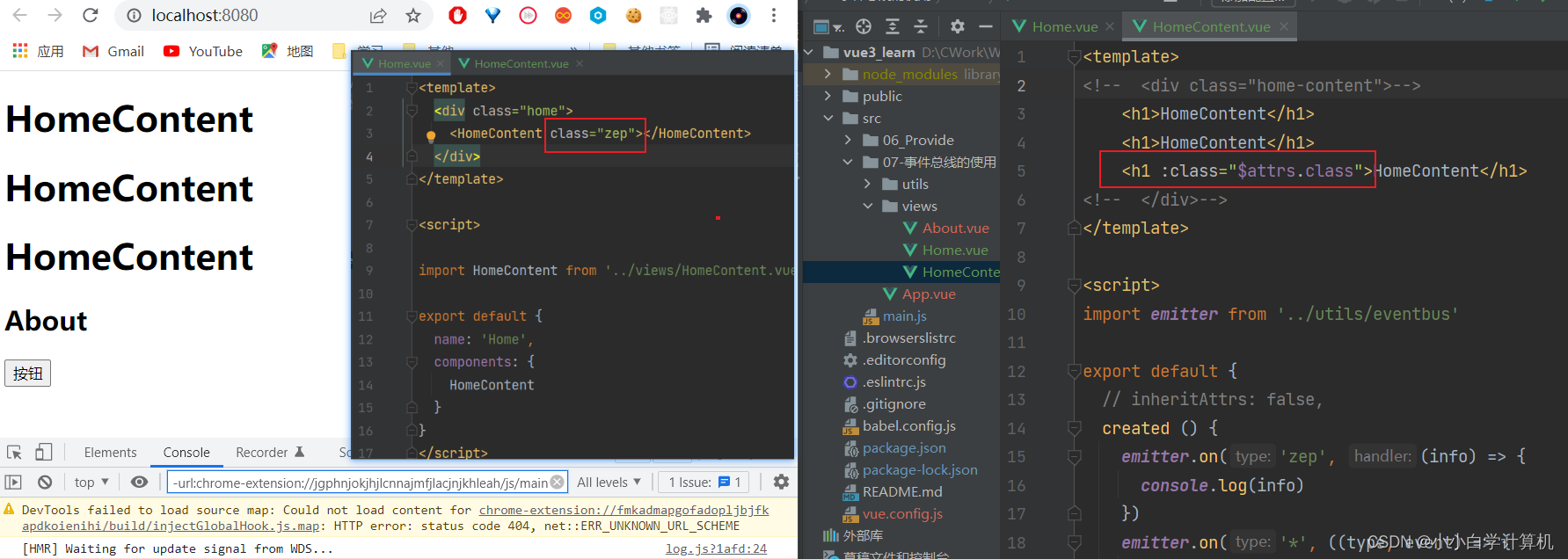Expand the utils folder
This screenshot has height=559, width=1568.
[x=867, y=184]
